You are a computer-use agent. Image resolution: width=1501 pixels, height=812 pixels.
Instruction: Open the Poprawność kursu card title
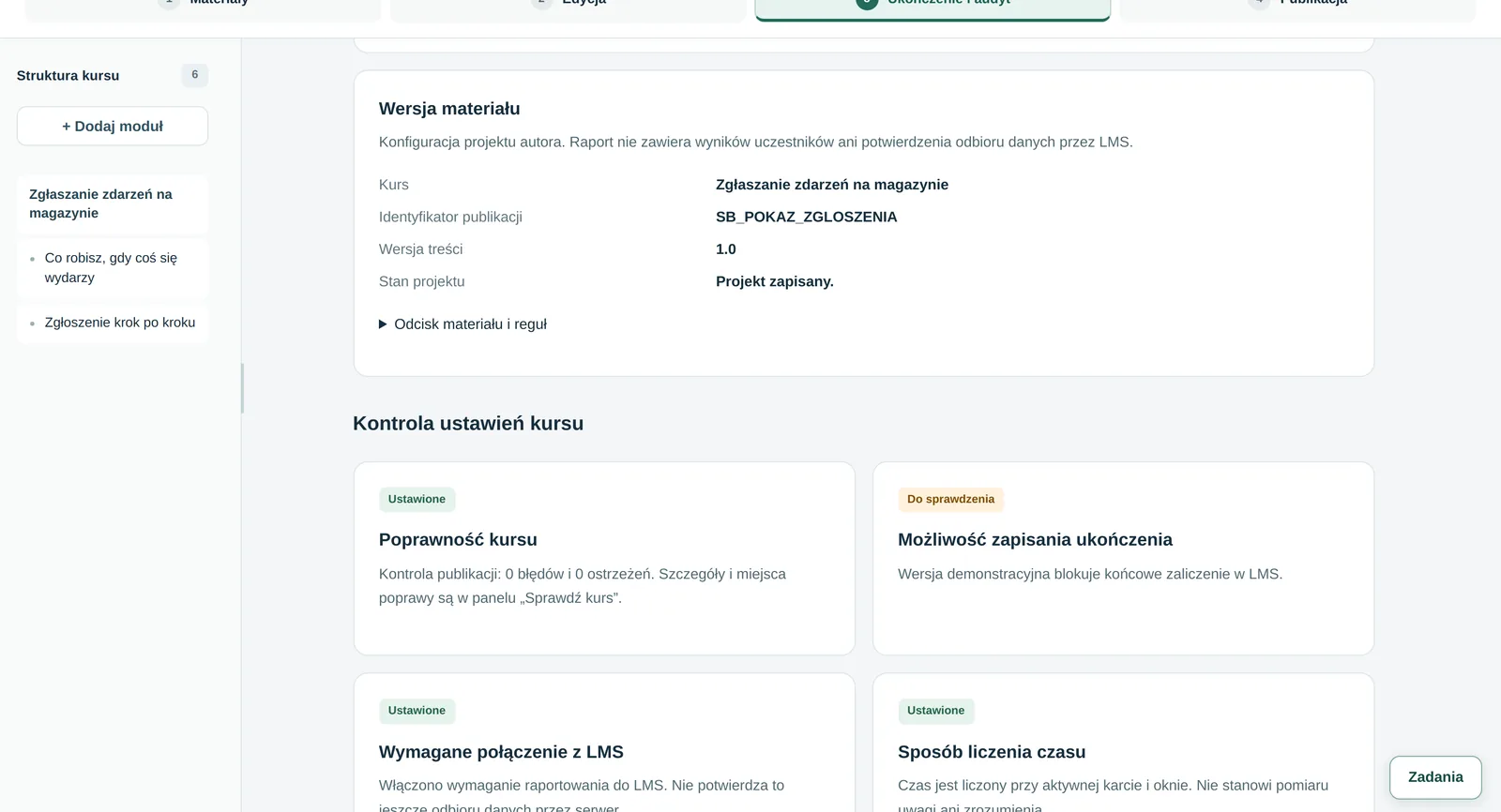coord(458,540)
